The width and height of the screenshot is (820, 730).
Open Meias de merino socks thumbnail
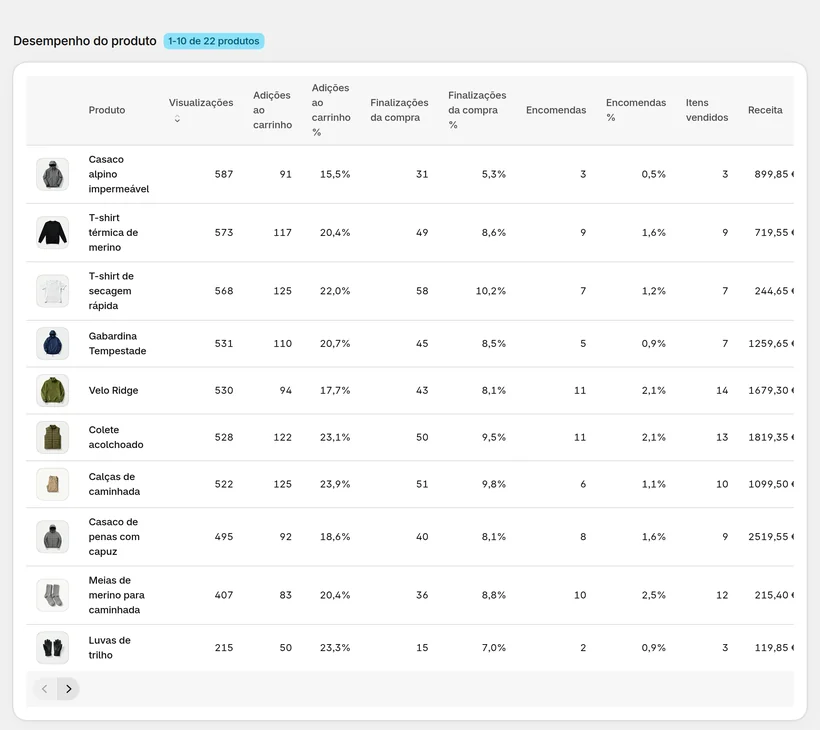(52, 595)
